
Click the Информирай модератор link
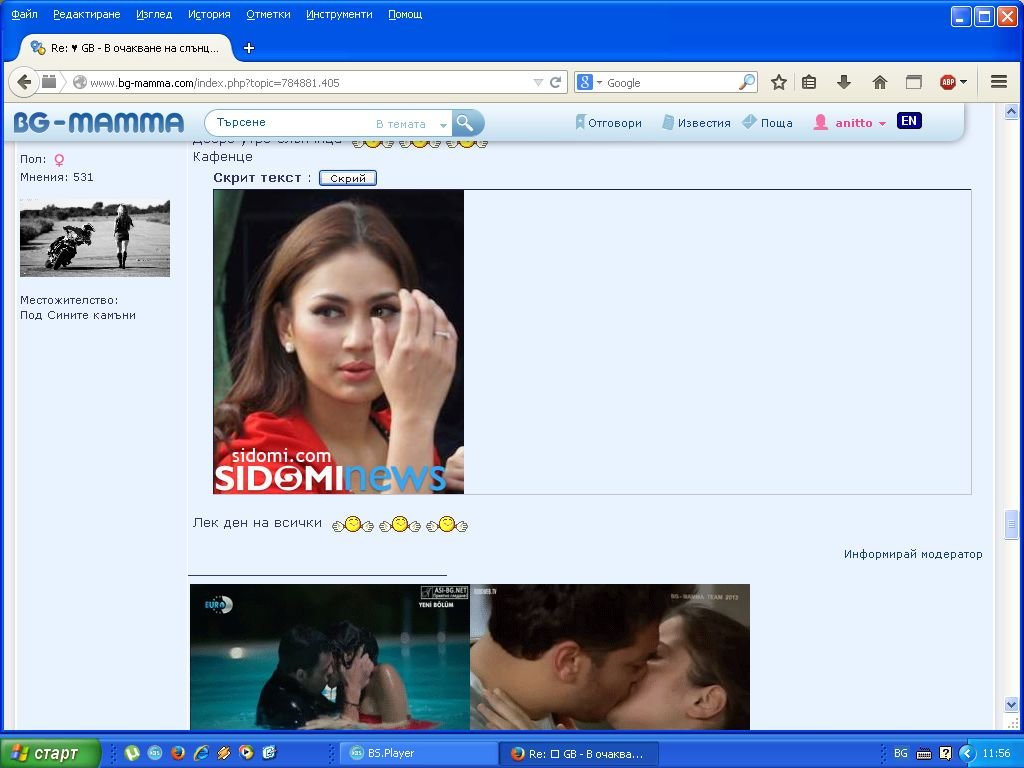click(912, 554)
